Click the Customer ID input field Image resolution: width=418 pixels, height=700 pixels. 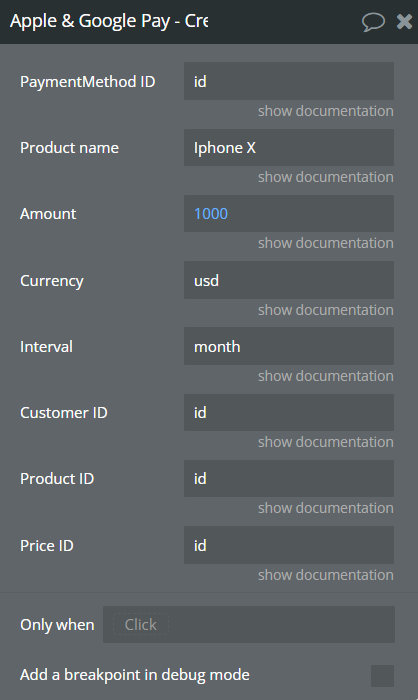[x=289, y=412]
